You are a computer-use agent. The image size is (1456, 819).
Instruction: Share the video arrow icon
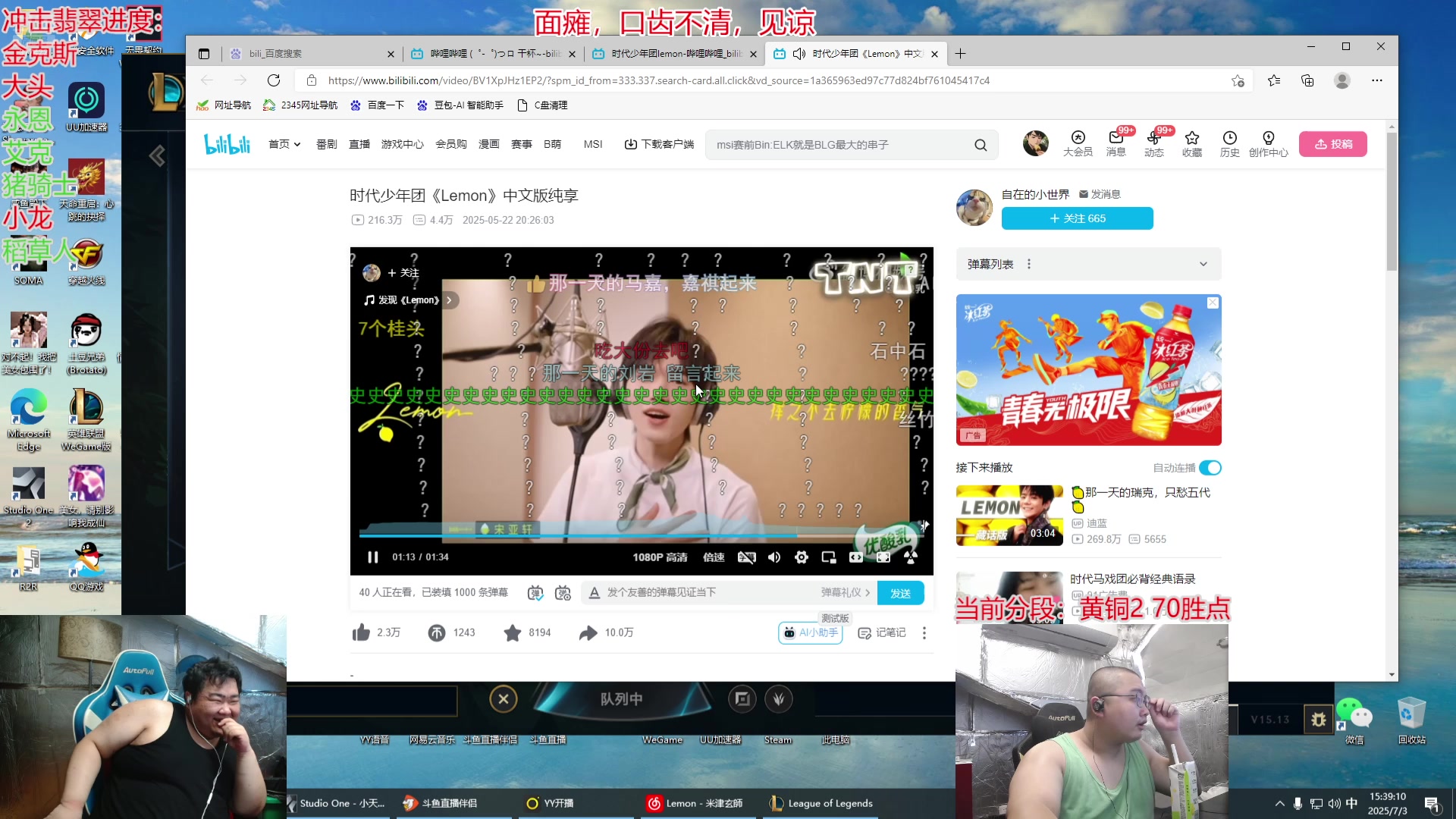(x=588, y=632)
